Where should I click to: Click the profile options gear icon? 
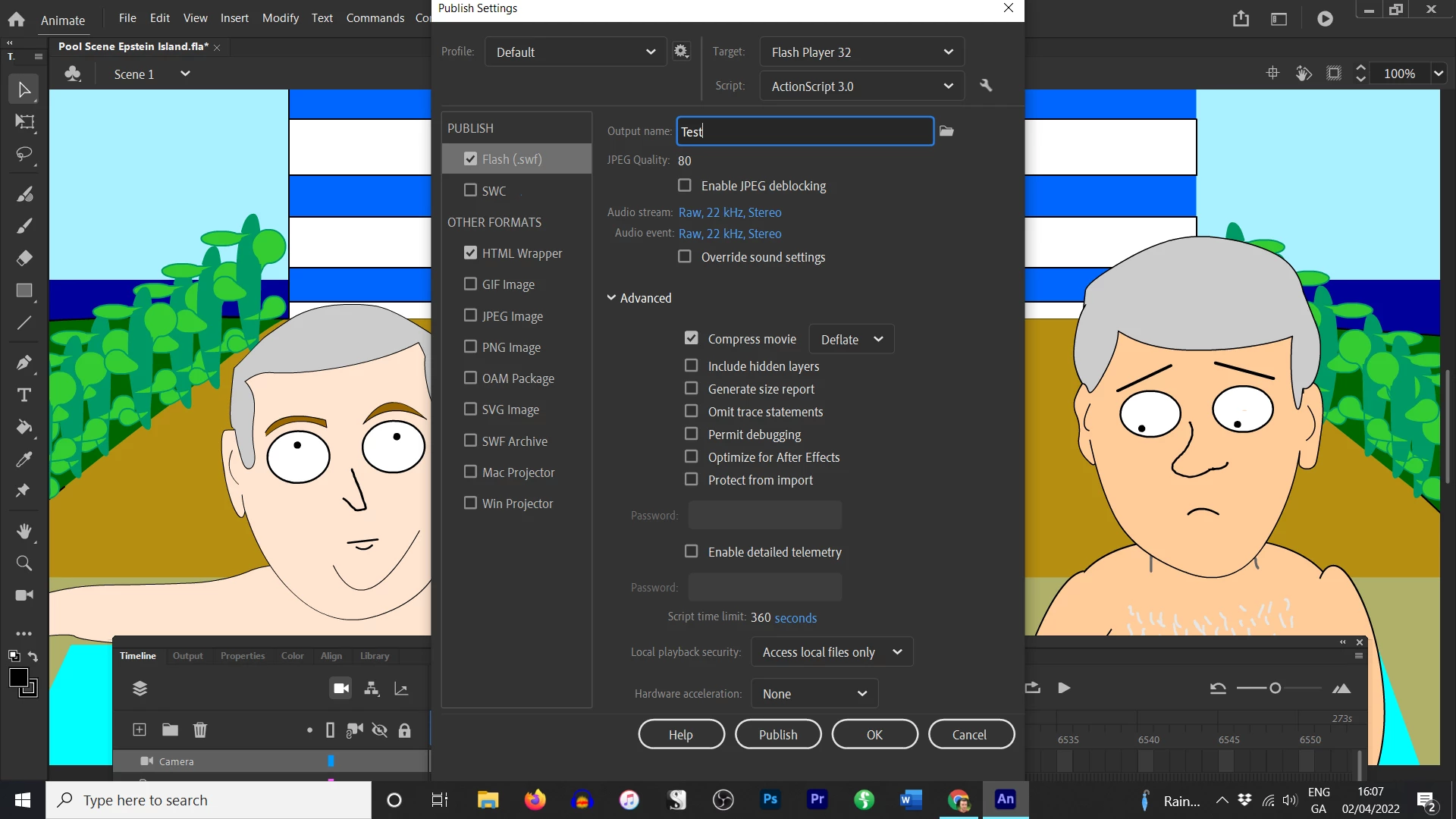coord(681,52)
